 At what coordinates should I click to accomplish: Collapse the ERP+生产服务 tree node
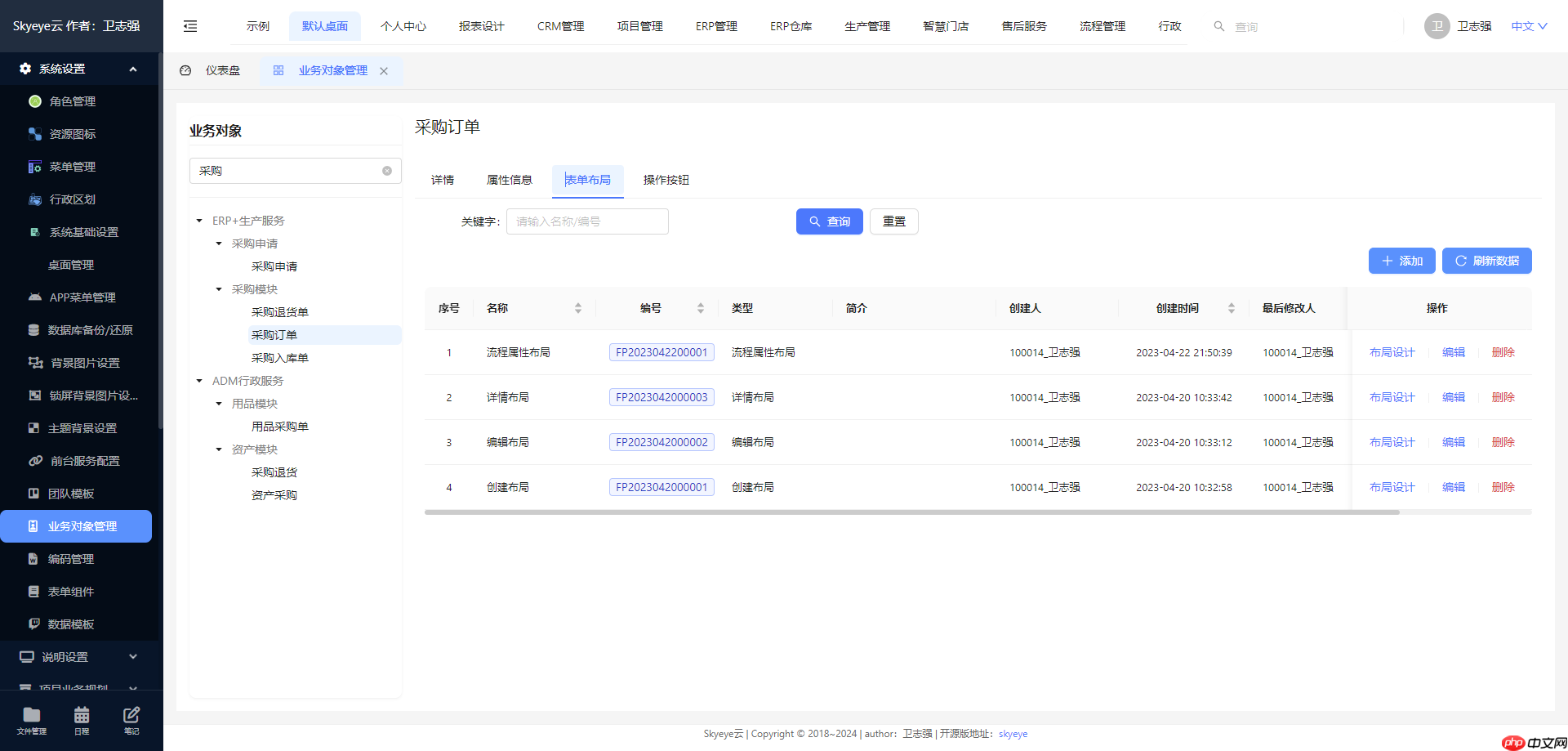(198, 220)
